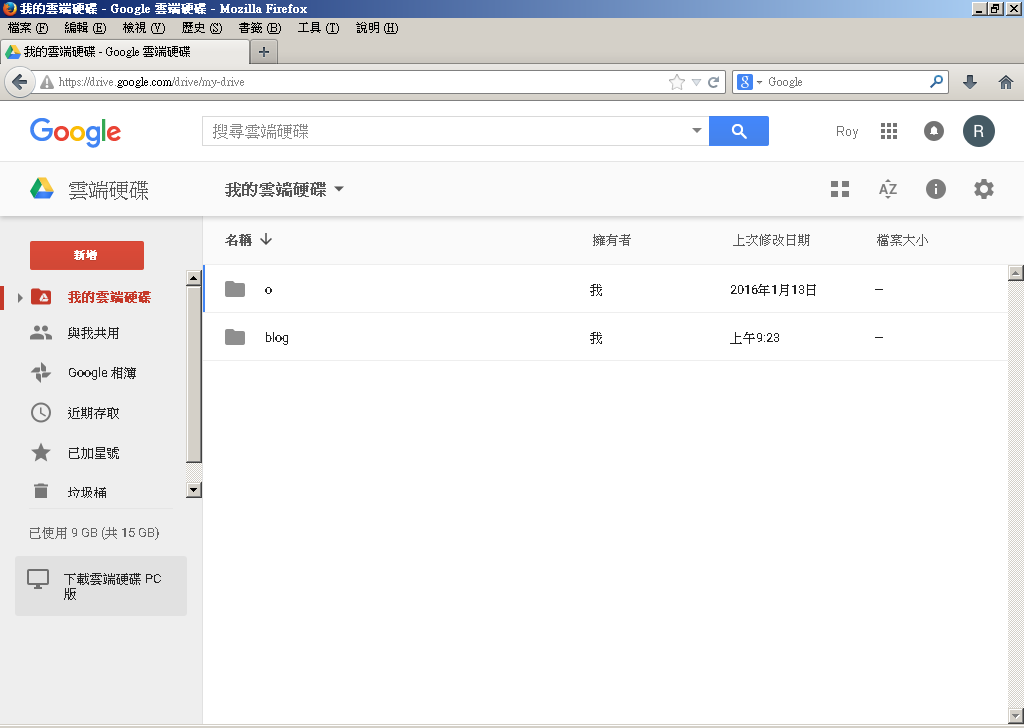The height and width of the screenshot is (728, 1024).
Task: Open the 書籤 (B) menu
Action: pos(260,28)
